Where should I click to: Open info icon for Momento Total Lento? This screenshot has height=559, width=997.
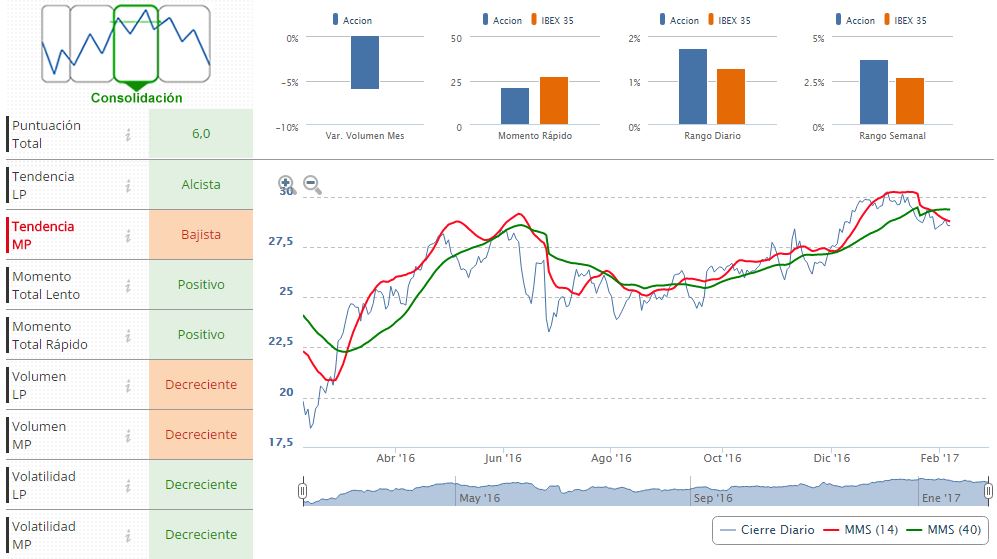(x=128, y=285)
